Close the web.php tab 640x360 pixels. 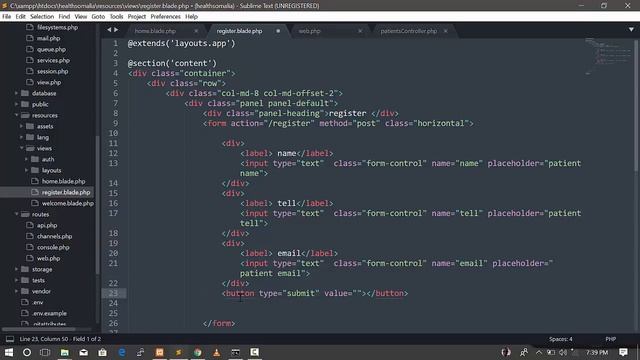360,31
